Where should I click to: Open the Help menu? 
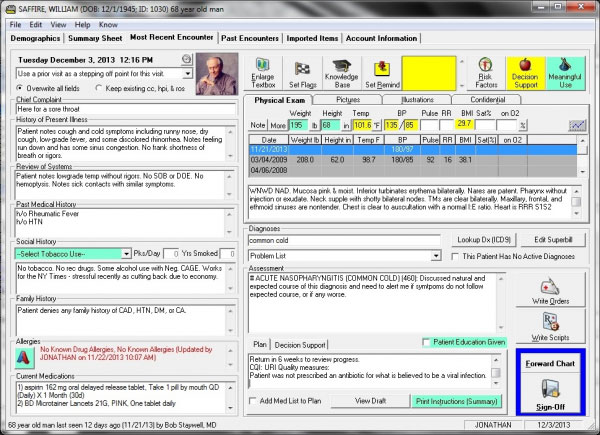[82, 25]
